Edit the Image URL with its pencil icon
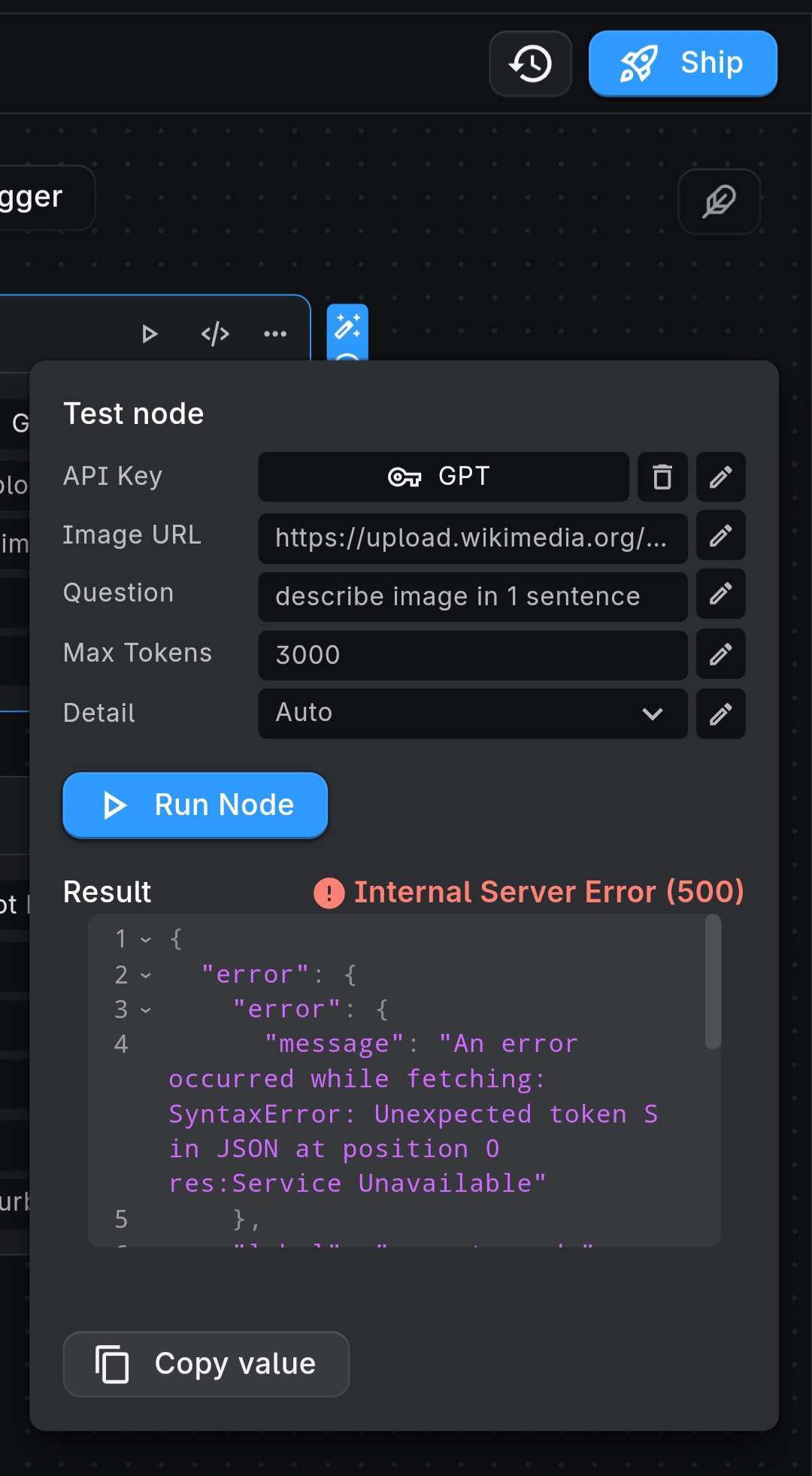This screenshot has width=812, height=1476. point(720,535)
